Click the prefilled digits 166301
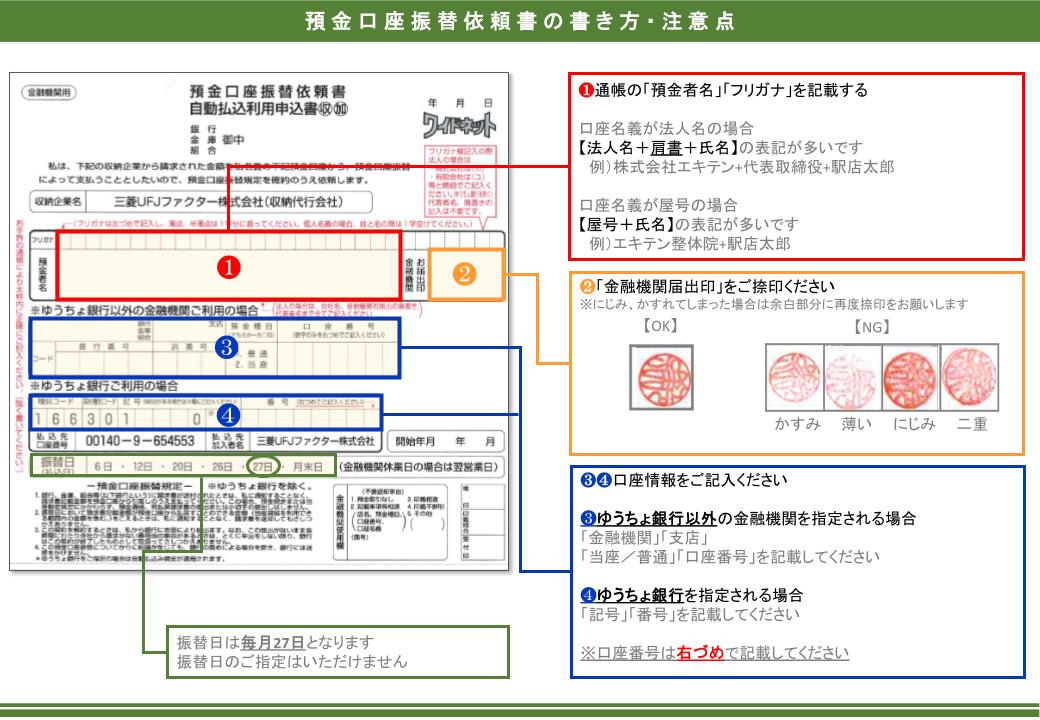Screen dimensions: 1040x720 (x=82, y=419)
